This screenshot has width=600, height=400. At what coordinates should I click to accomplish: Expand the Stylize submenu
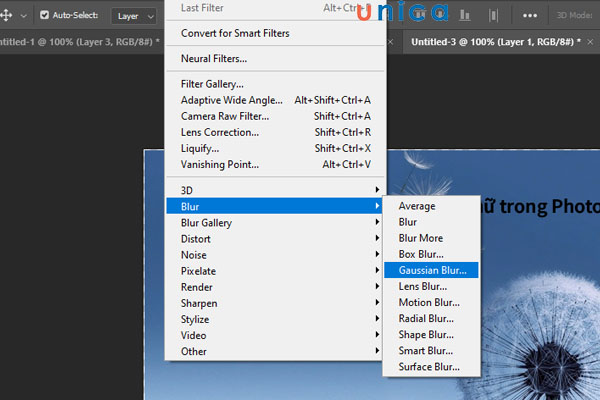(x=276, y=319)
